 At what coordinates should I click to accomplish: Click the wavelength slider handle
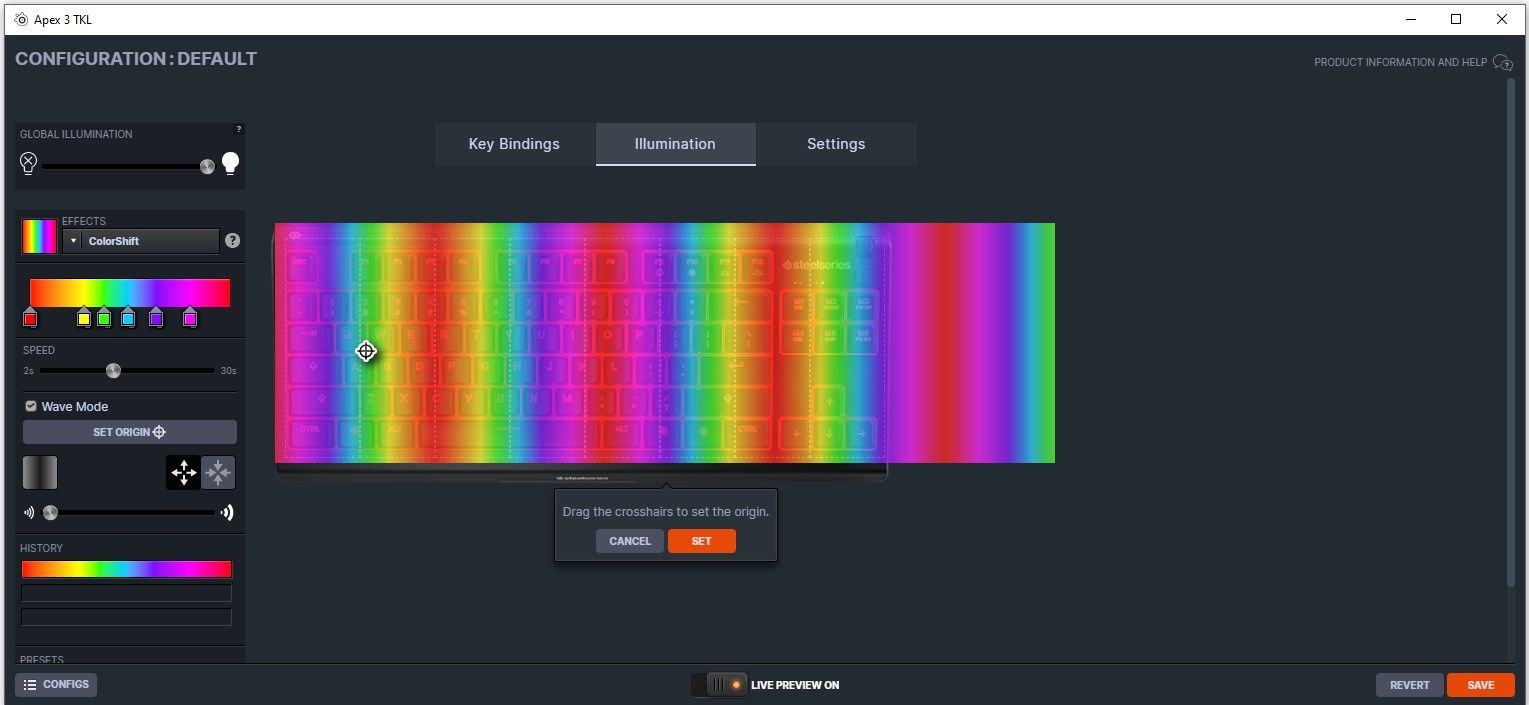[x=50, y=513]
